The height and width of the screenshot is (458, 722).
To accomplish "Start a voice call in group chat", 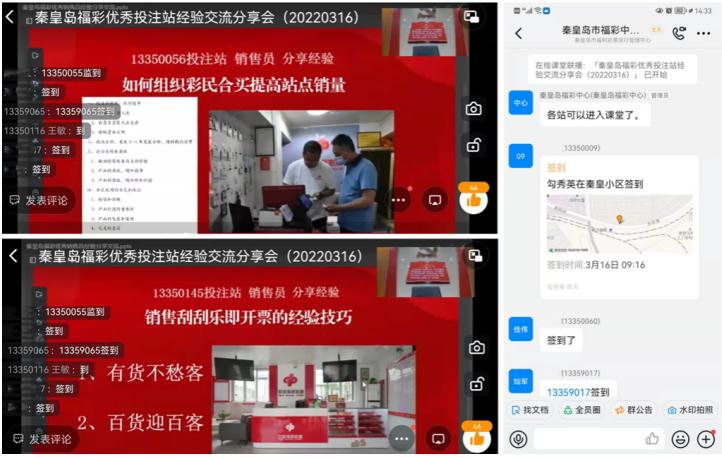I will [x=679, y=33].
